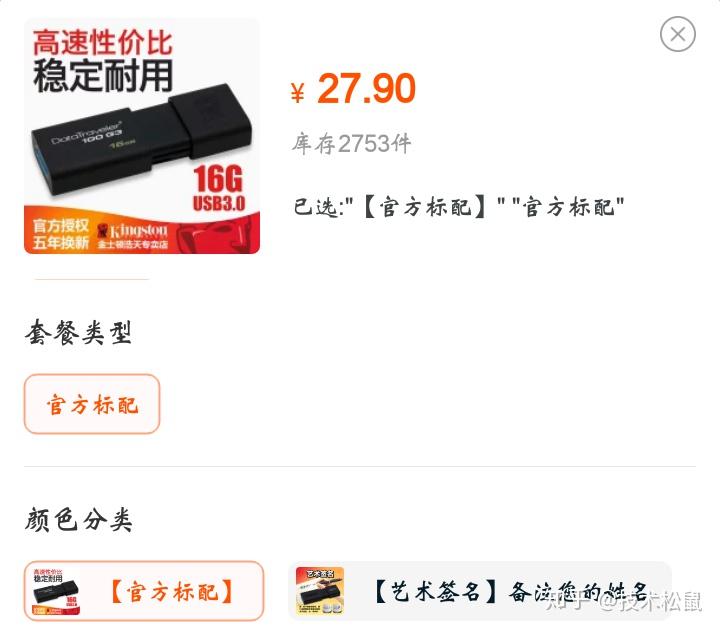
Task: Click the ¥ currency symbol
Action: tap(298, 92)
